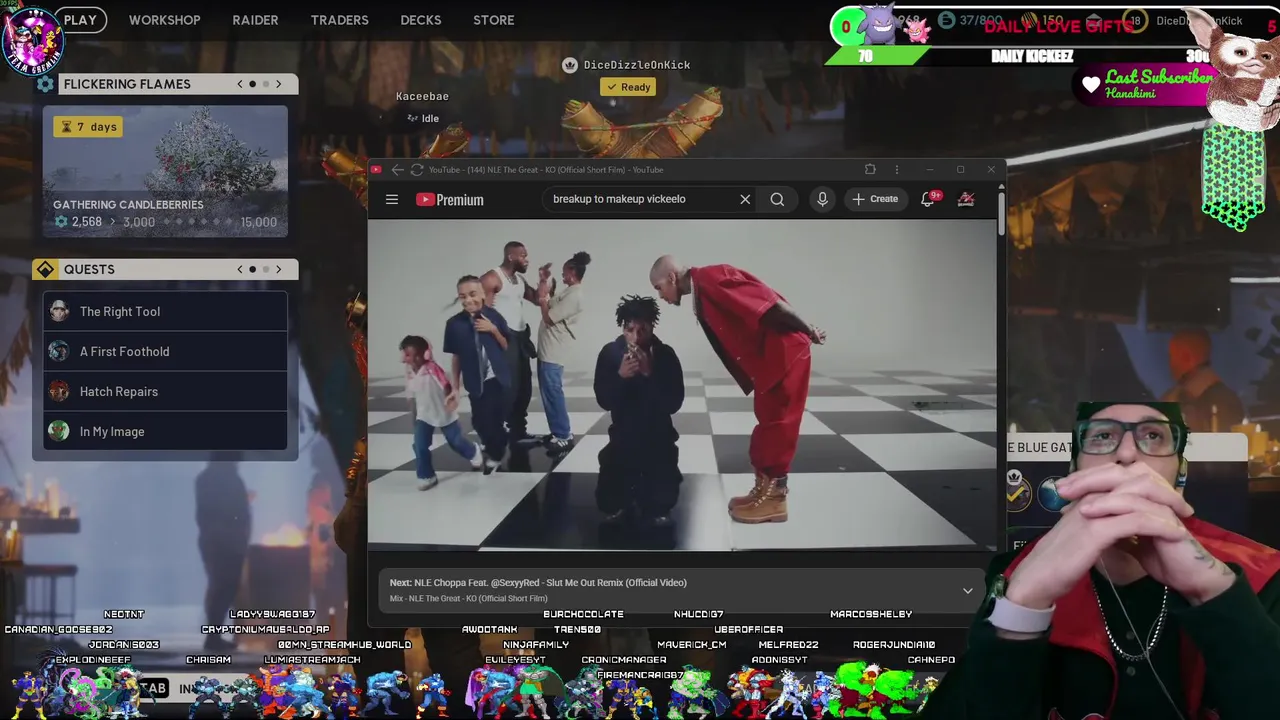Select second page dot in Flickering Flames

pyautogui.click(x=265, y=84)
